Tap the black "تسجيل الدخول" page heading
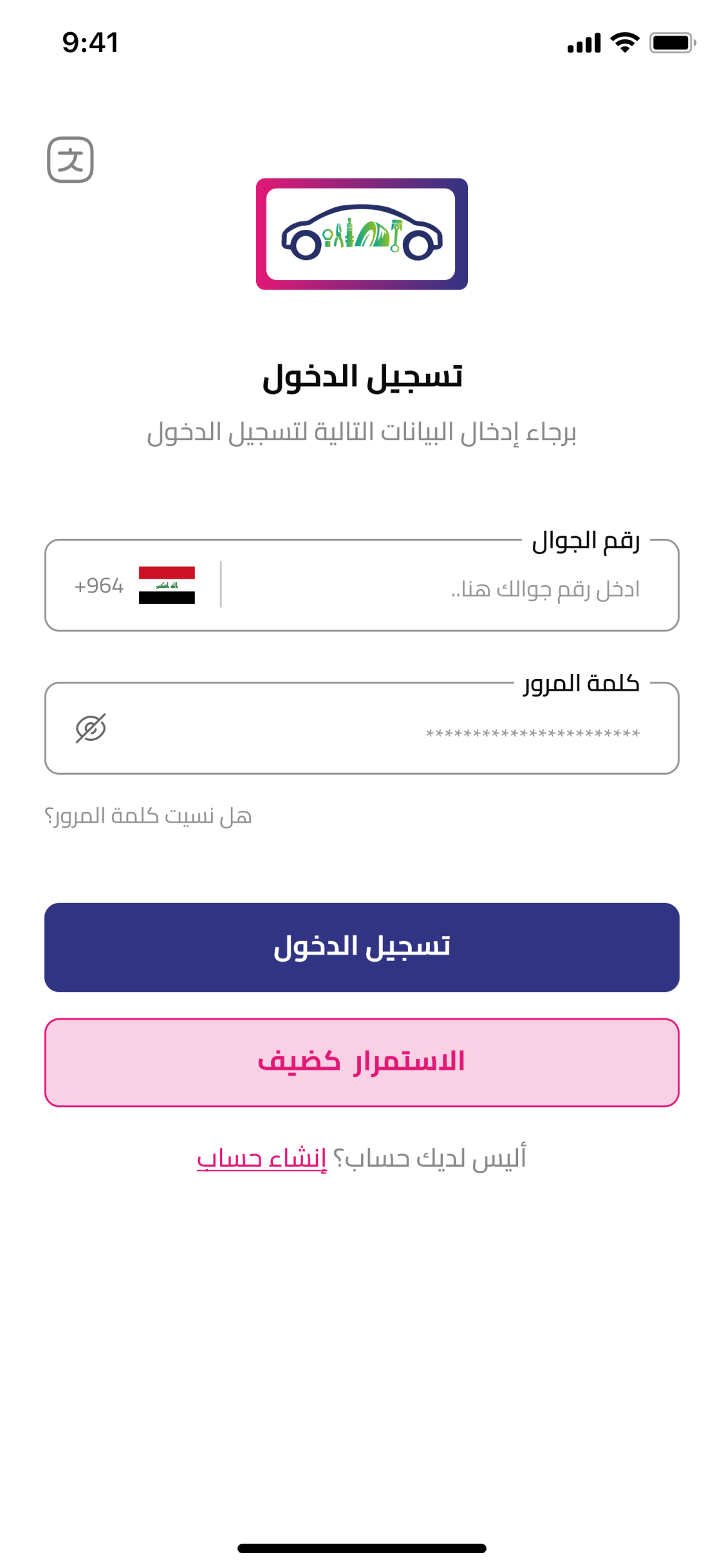The image size is (724, 1568). click(x=362, y=377)
